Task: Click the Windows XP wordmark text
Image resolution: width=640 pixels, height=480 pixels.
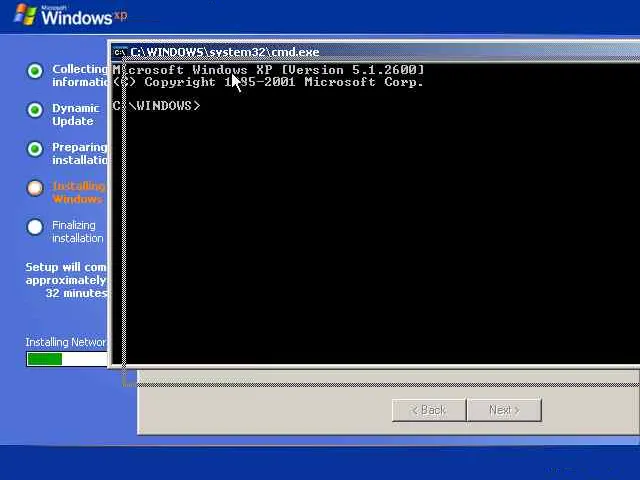Action: 84,17
